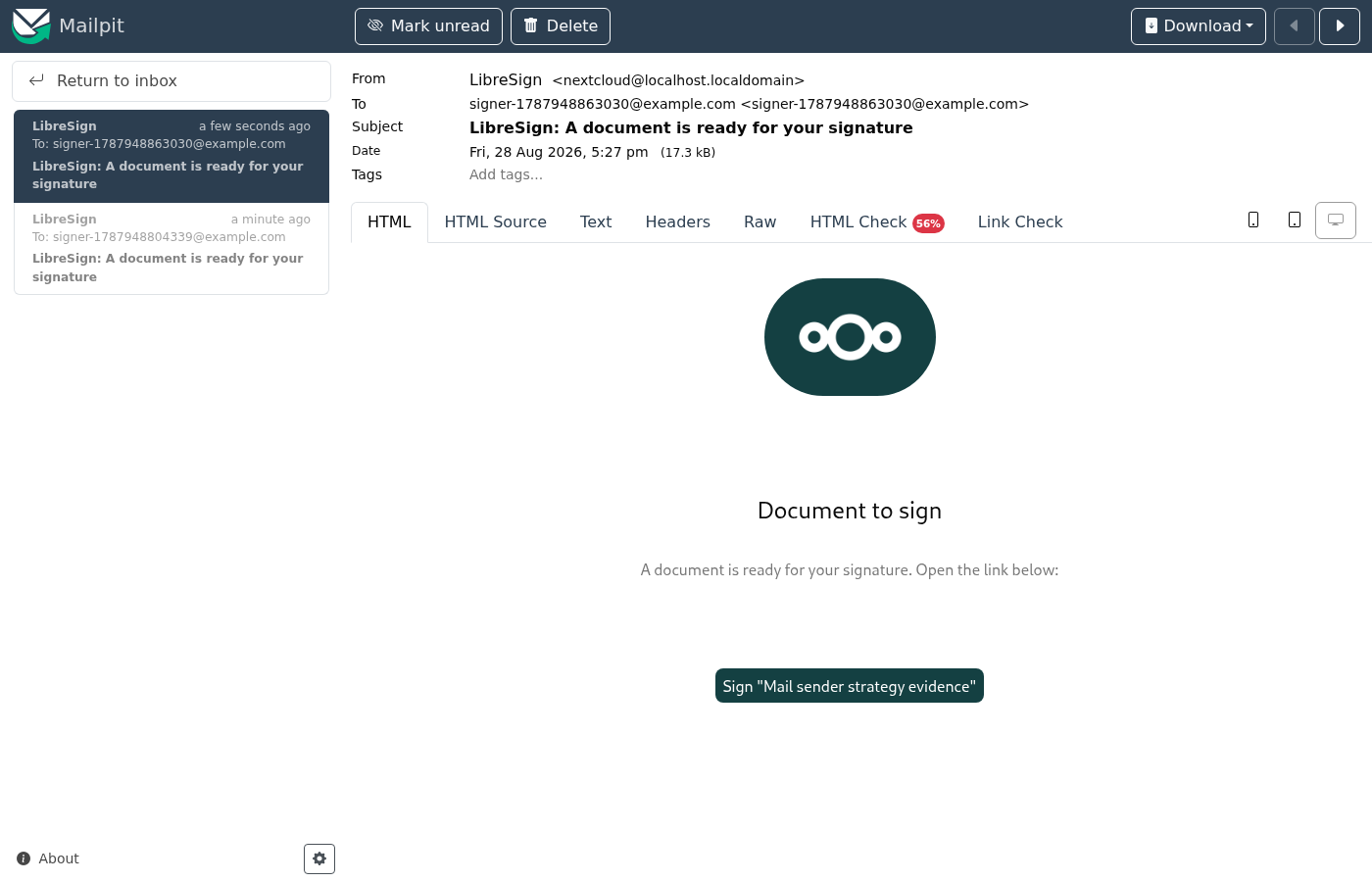The image size is (1372, 882).
Task: Click the email subject line in header
Action: coord(691,127)
